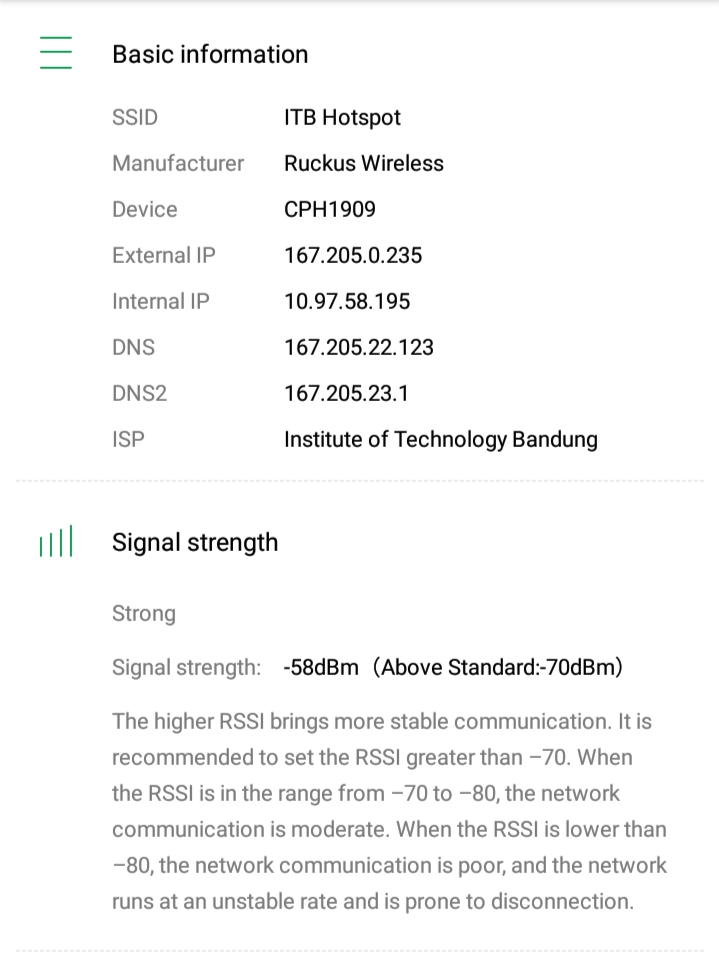Click the RSSI explanation paragraph
The image size is (719, 953).
[x=389, y=811]
